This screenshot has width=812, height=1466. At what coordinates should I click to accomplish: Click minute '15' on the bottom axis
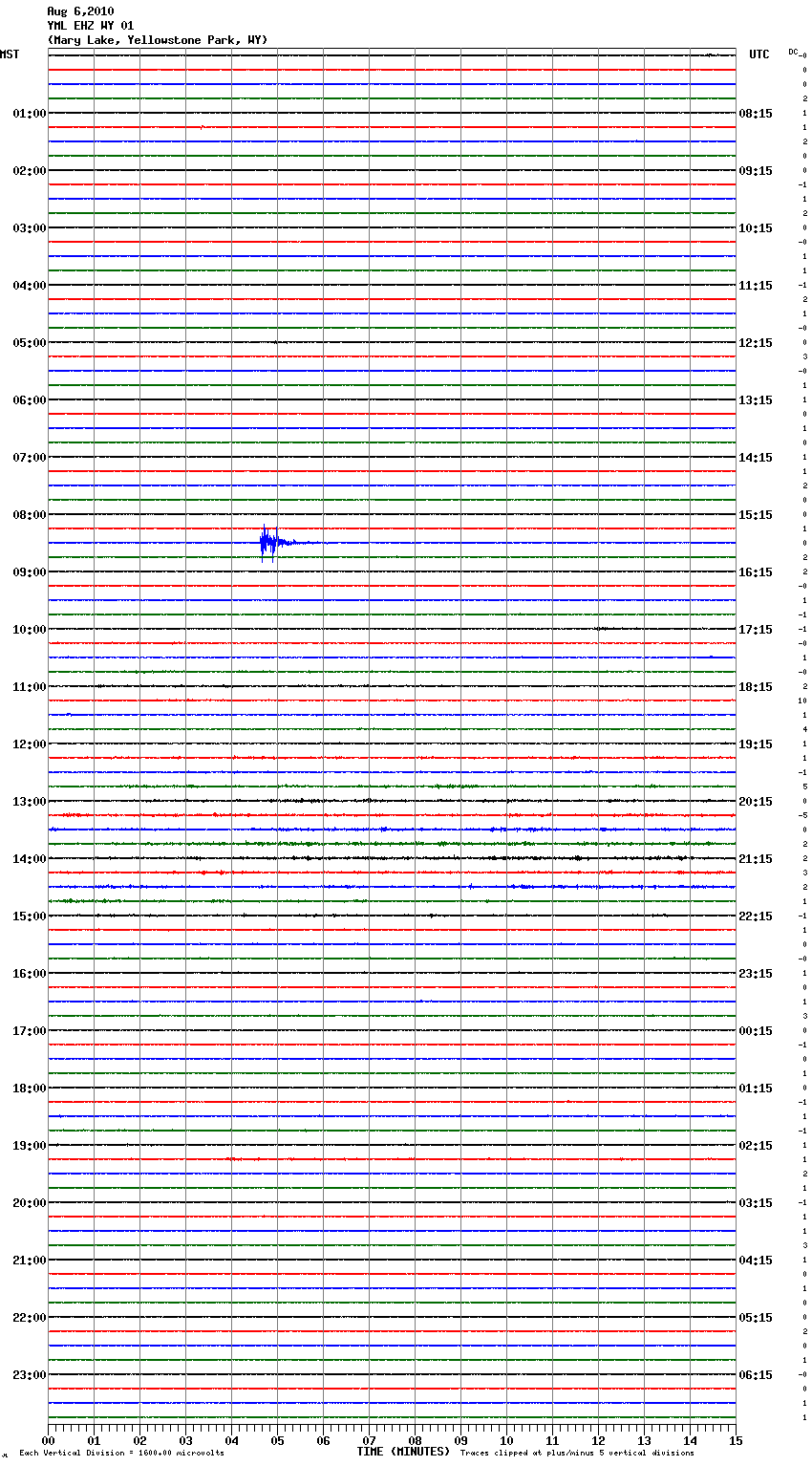736,1440
